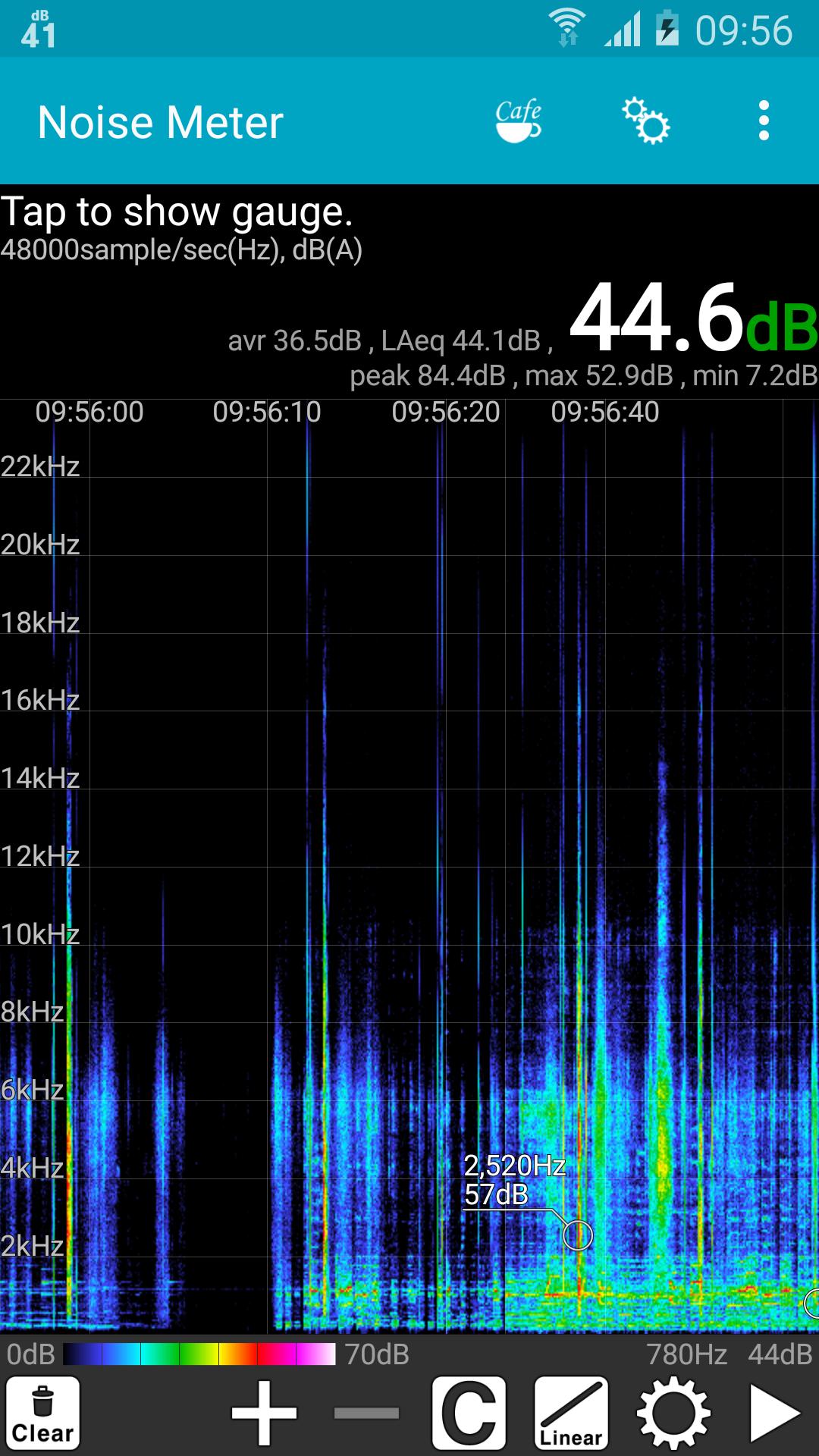Tap the Noise Meter app title

[x=161, y=122]
